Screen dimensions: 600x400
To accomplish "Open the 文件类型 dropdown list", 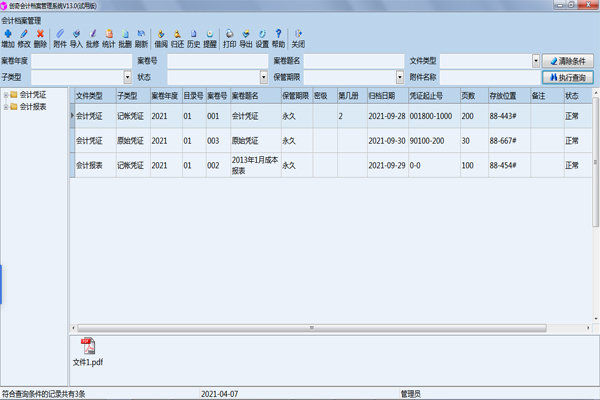I will coord(535,61).
